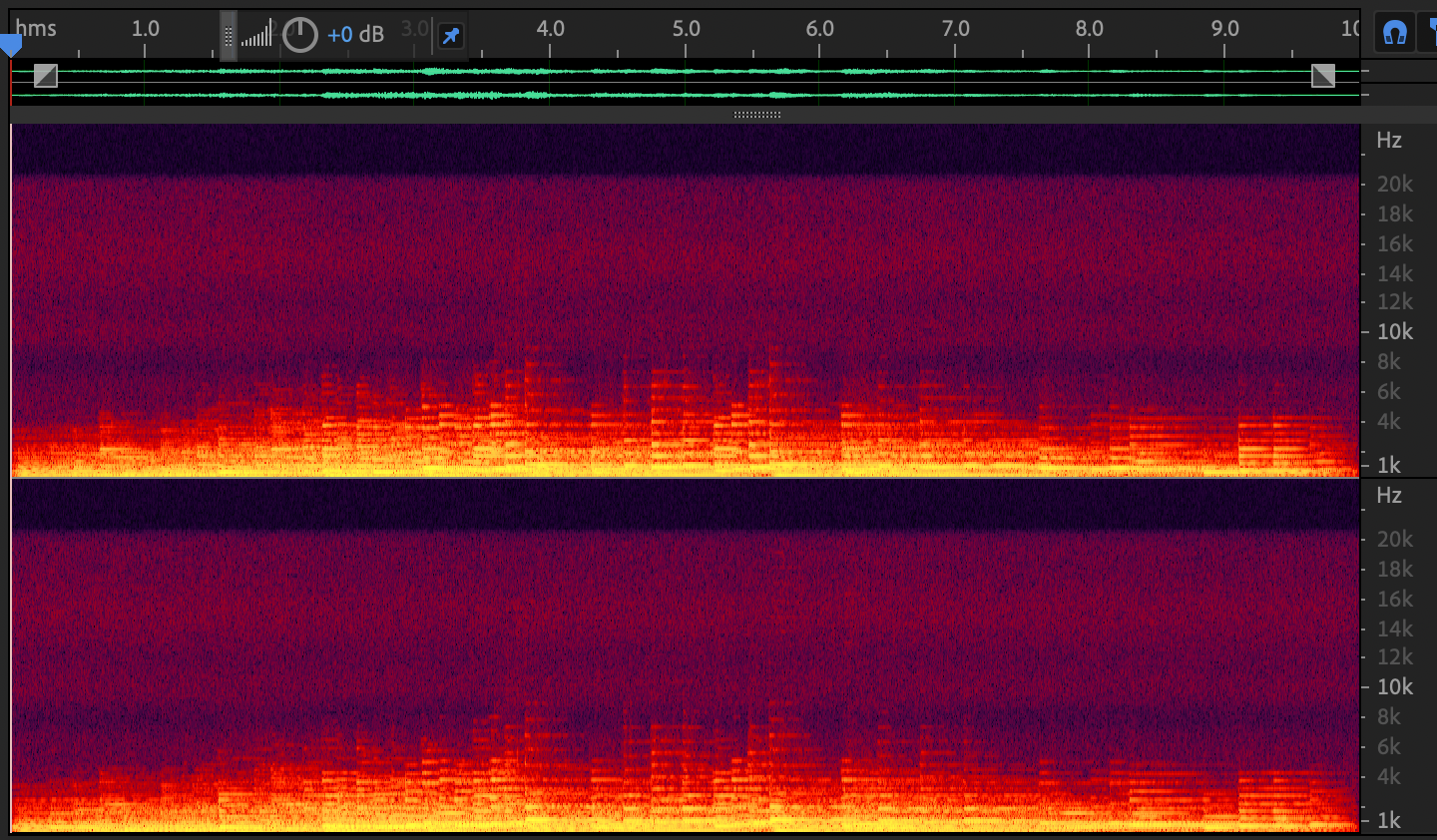Click the 6.0 mark on time ruler
The width and height of the screenshot is (1437, 840).
(819, 29)
